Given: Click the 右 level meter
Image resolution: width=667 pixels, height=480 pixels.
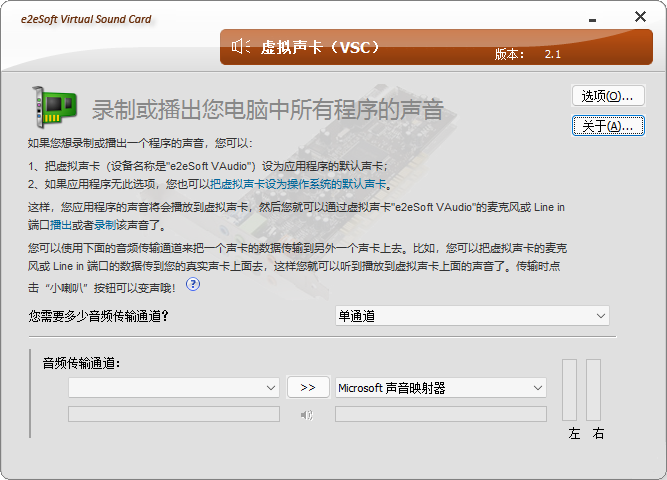Looking at the screenshot, I should click(x=593, y=390).
